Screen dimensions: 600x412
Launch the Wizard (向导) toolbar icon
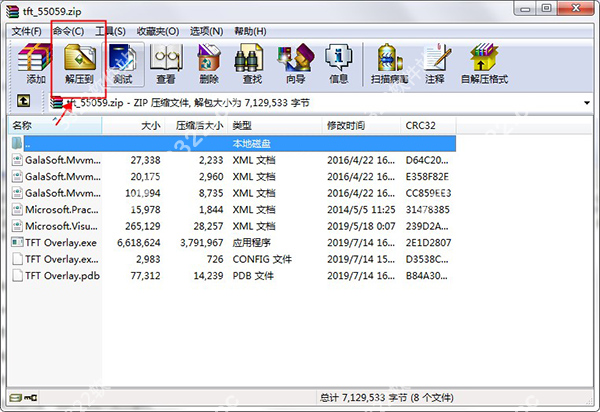click(295, 58)
